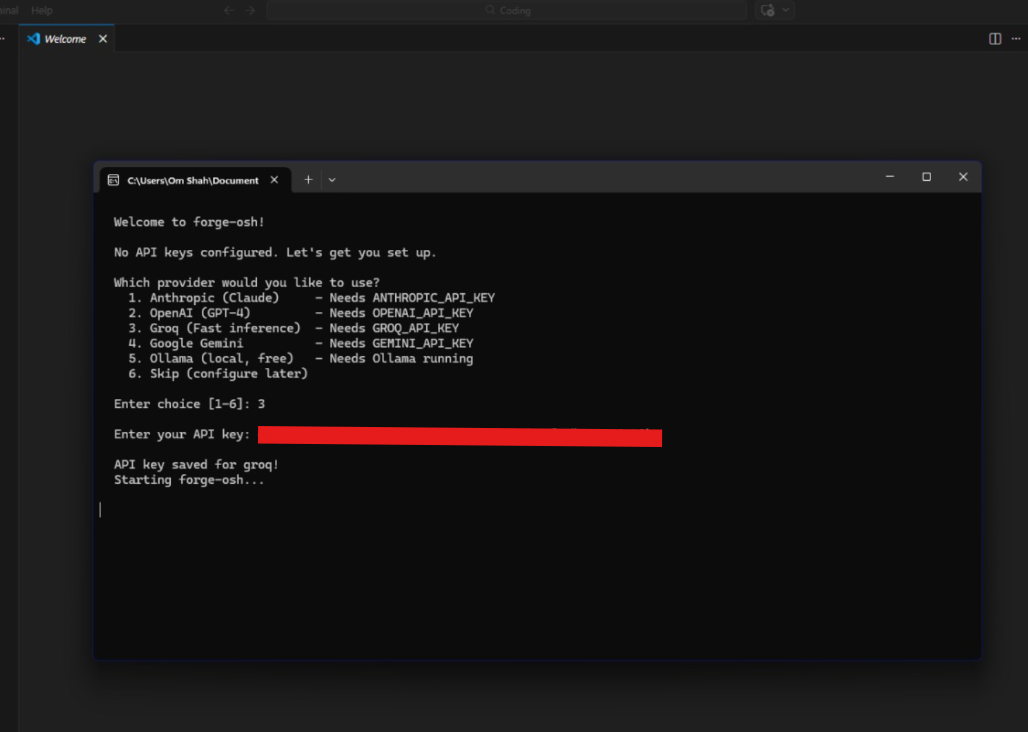Screen dimensions: 1028x732
Task: Click the "Welcome to forge-osh!" line
Action: [x=189, y=222]
